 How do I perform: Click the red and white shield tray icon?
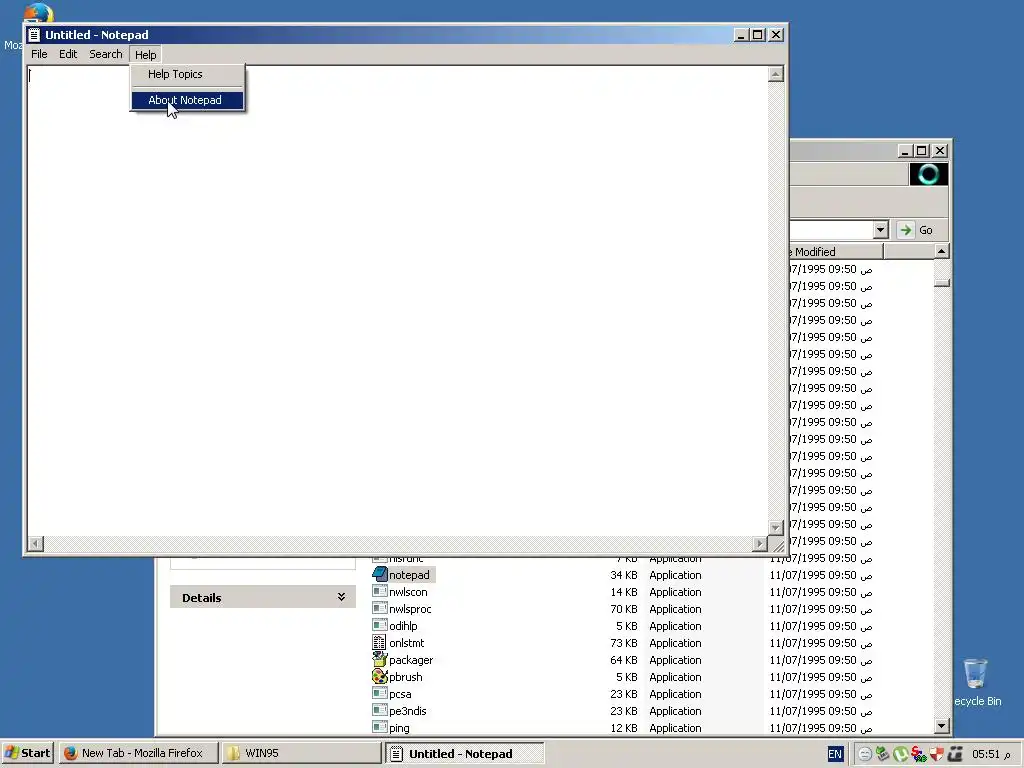click(x=936, y=754)
